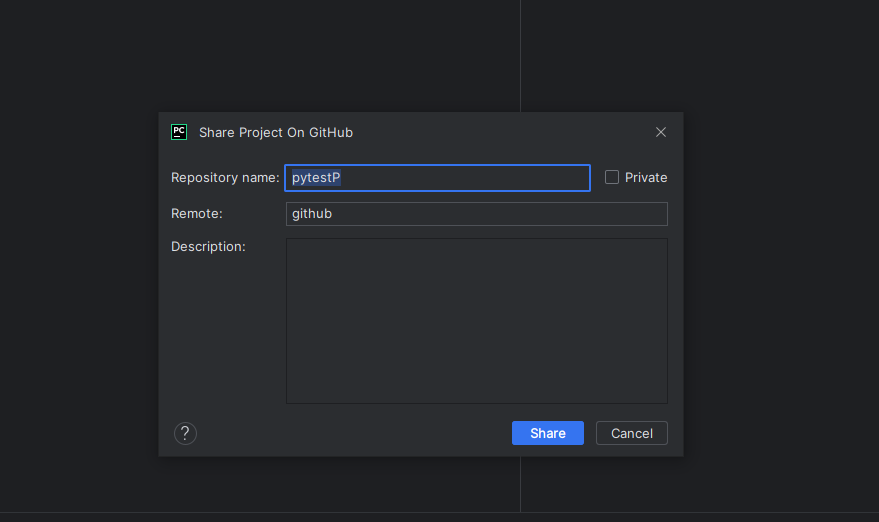Select the vertical editor divider above the dialog
Screen dimensions: 879x522
pyautogui.click(x=520, y=56)
